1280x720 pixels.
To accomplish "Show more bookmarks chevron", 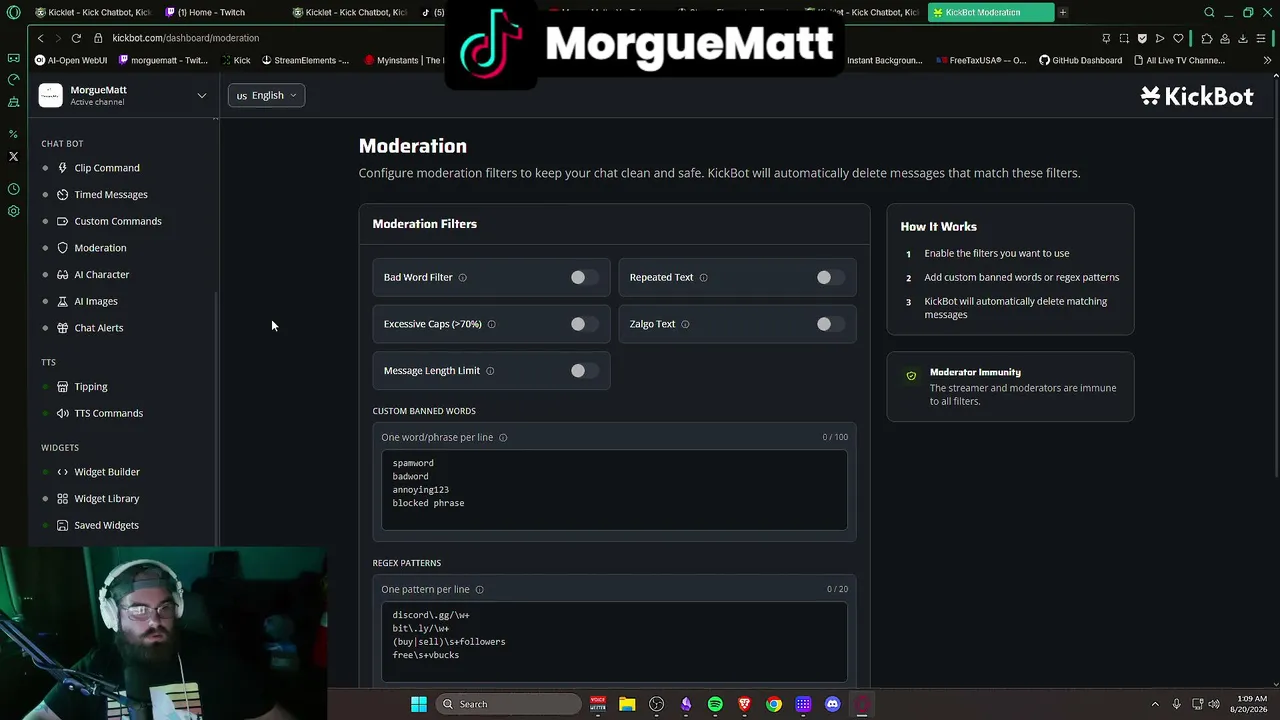I will tap(1267, 60).
